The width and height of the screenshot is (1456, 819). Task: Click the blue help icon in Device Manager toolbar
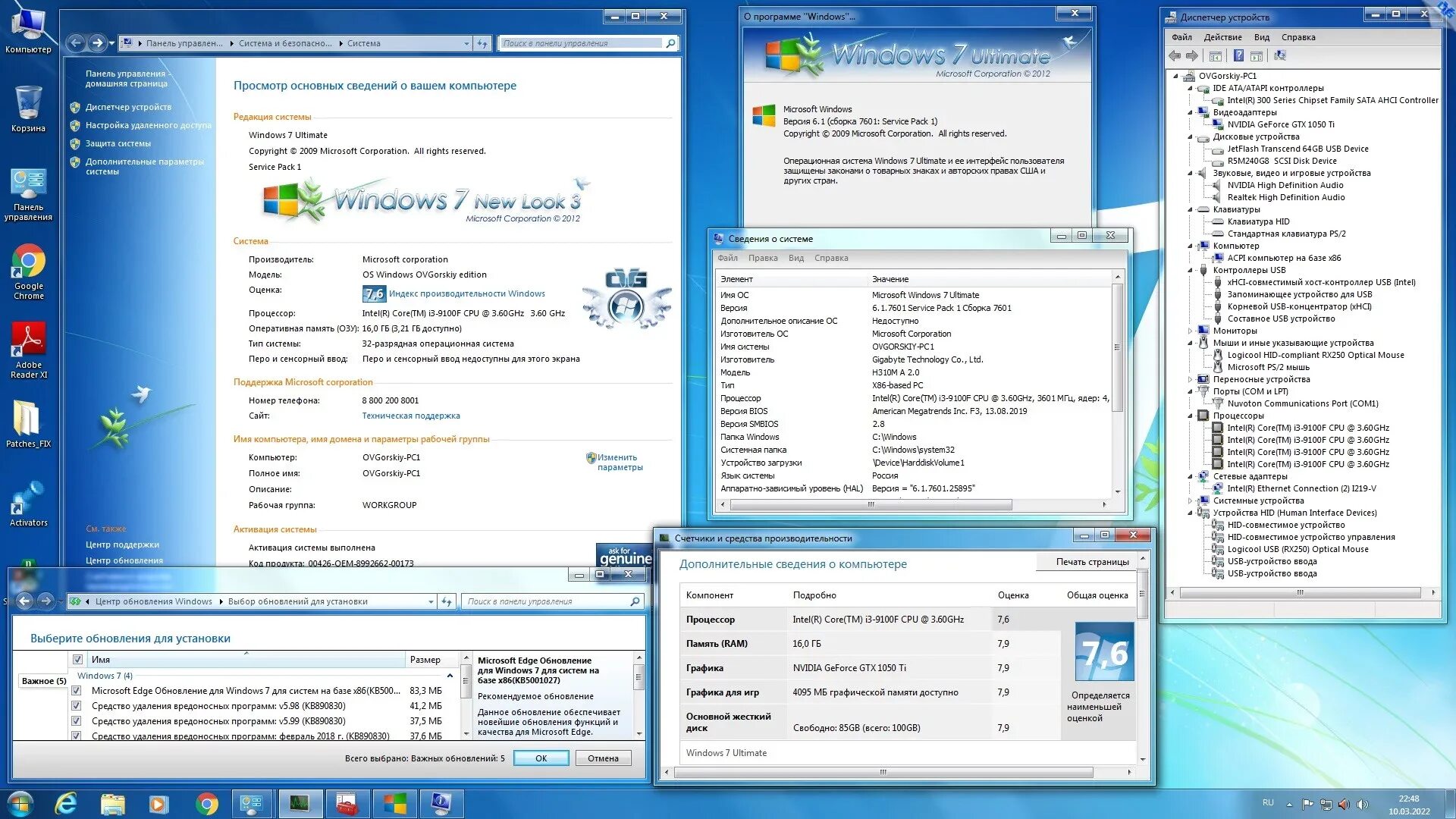click(1238, 56)
